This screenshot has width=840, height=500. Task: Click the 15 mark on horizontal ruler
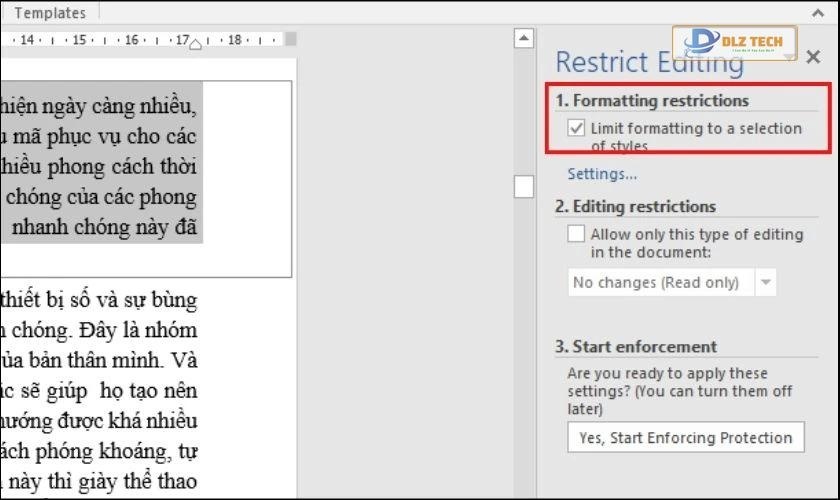click(79, 41)
